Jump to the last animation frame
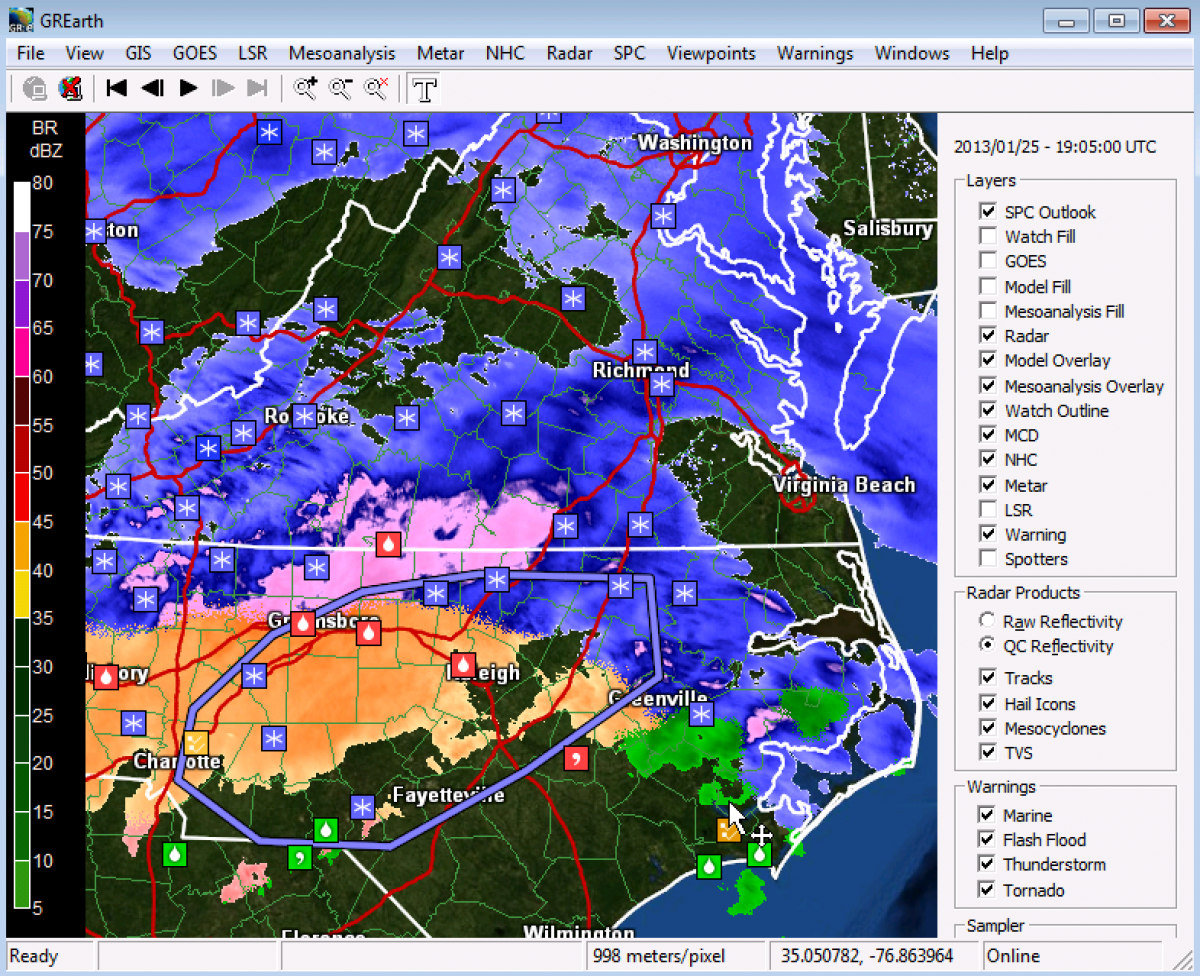The height and width of the screenshot is (976, 1200). (x=257, y=88)
